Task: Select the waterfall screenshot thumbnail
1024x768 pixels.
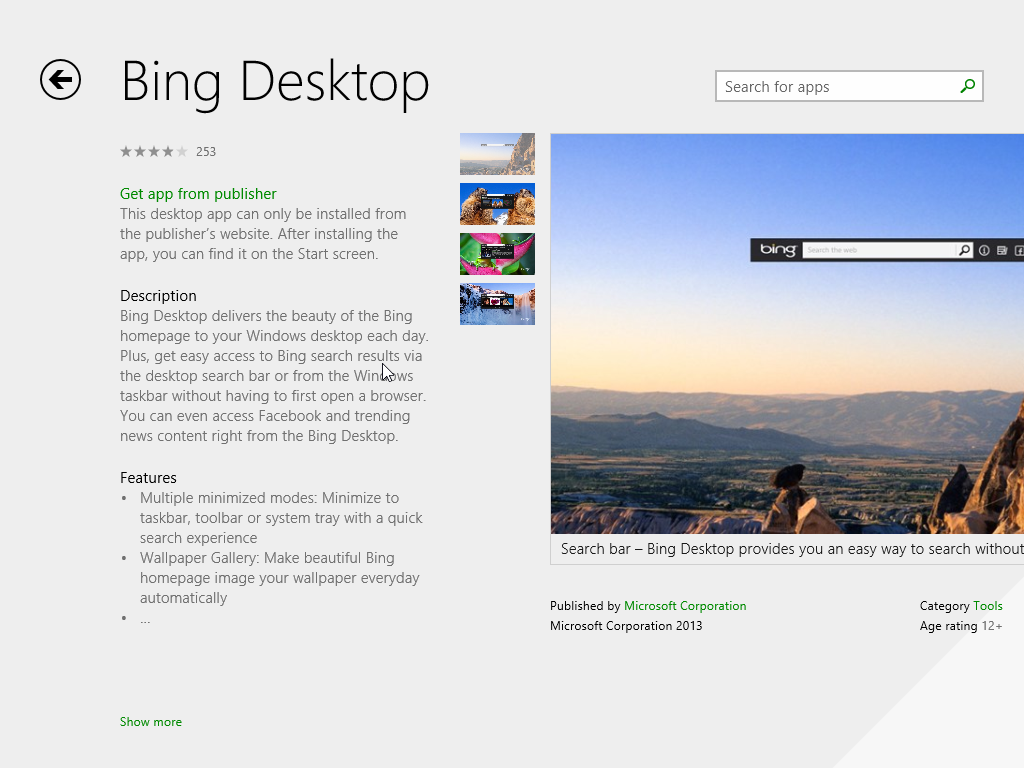Action: pos(497,303)
